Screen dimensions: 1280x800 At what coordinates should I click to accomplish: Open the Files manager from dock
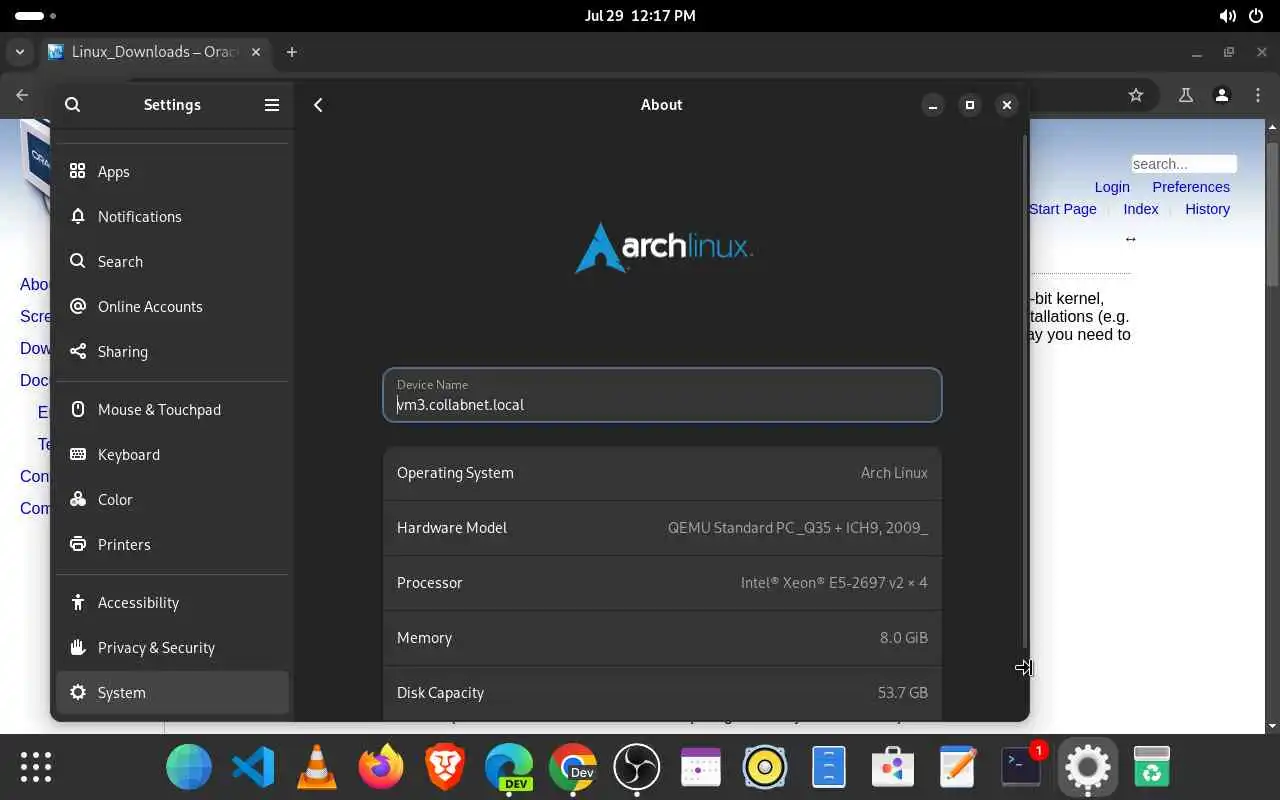[x=829, y=767]
